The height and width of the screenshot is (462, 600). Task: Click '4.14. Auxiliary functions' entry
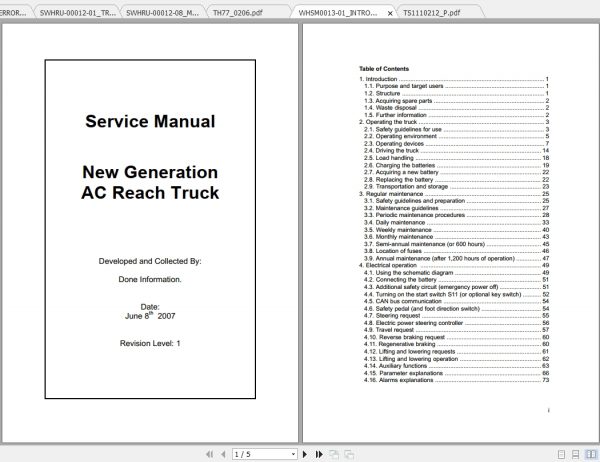(x=457, y=366)
